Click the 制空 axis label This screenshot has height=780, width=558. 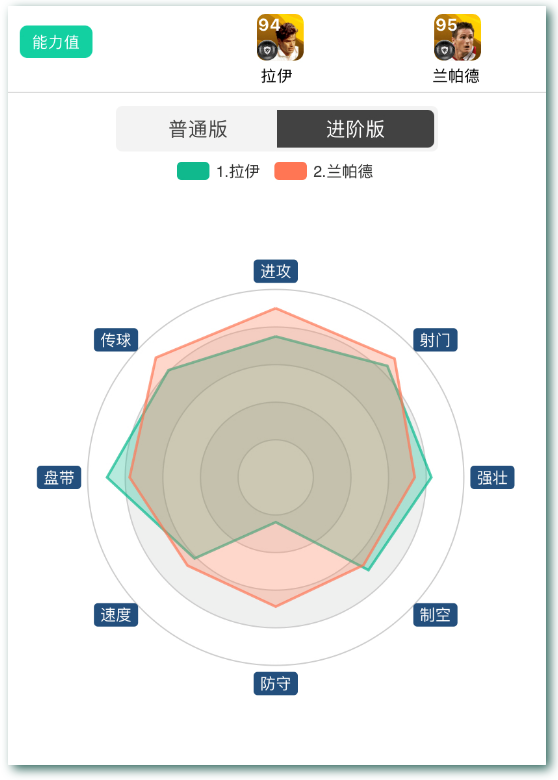pyautogui.click(x=435, y=615)
